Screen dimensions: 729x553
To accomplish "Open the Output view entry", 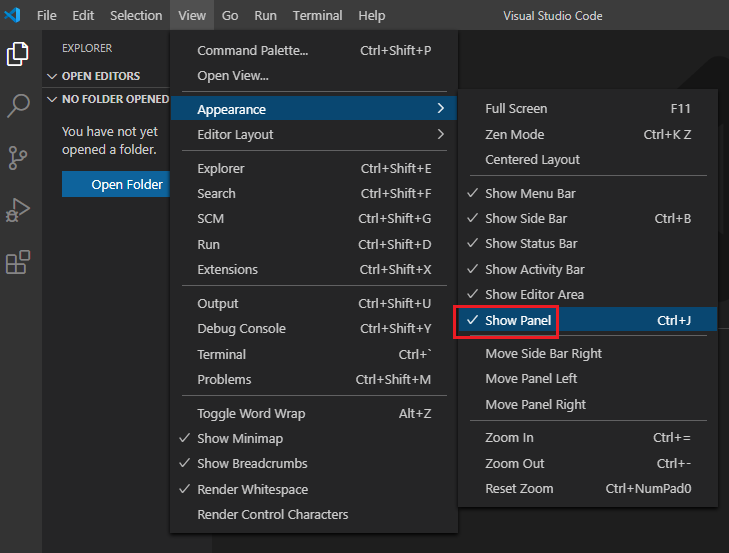I will pyautogui.click(x=314, y=303).
